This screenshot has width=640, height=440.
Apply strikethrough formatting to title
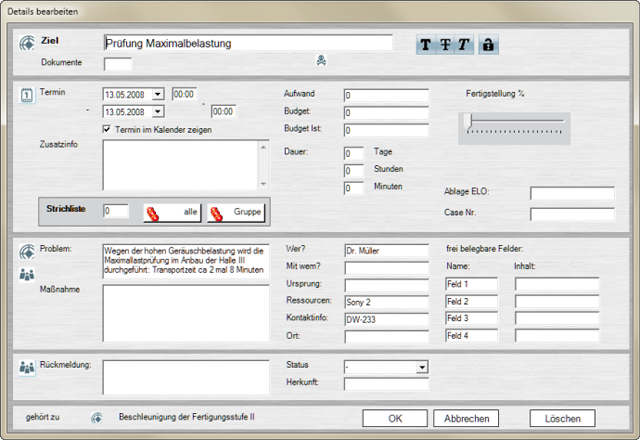point(445,45)
